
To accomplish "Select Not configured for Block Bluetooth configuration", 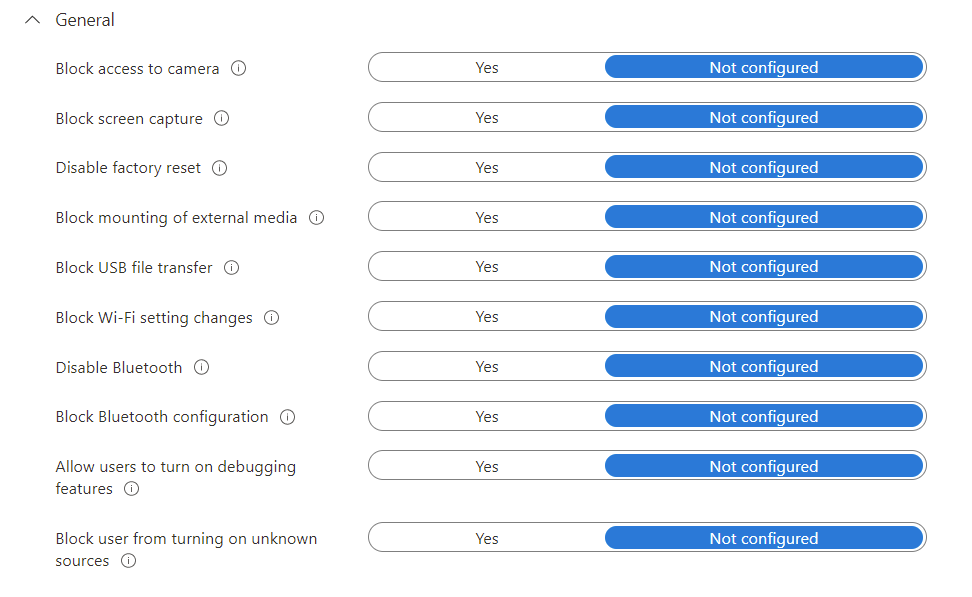I will [x=763, y=416].
